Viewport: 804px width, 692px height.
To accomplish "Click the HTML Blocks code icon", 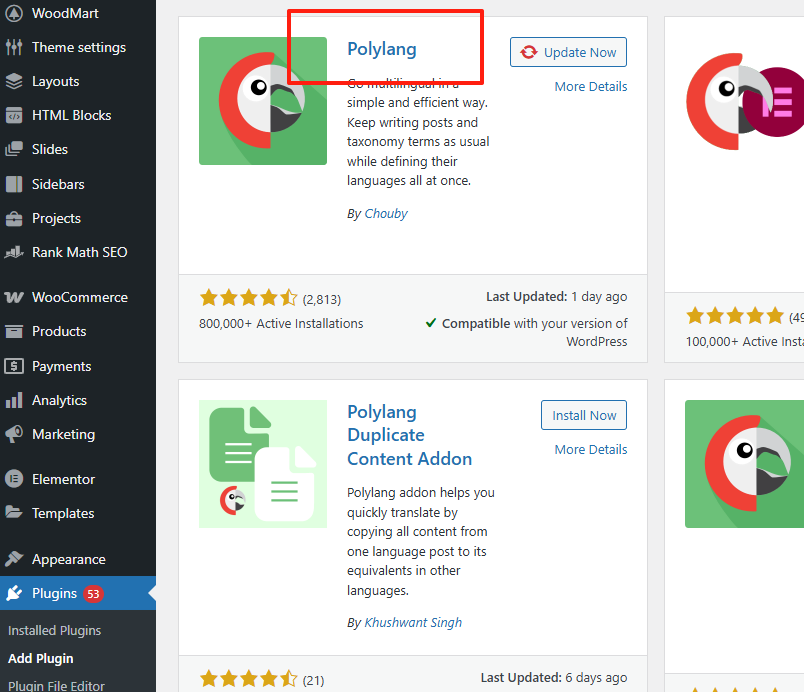I will pos(14,115).
